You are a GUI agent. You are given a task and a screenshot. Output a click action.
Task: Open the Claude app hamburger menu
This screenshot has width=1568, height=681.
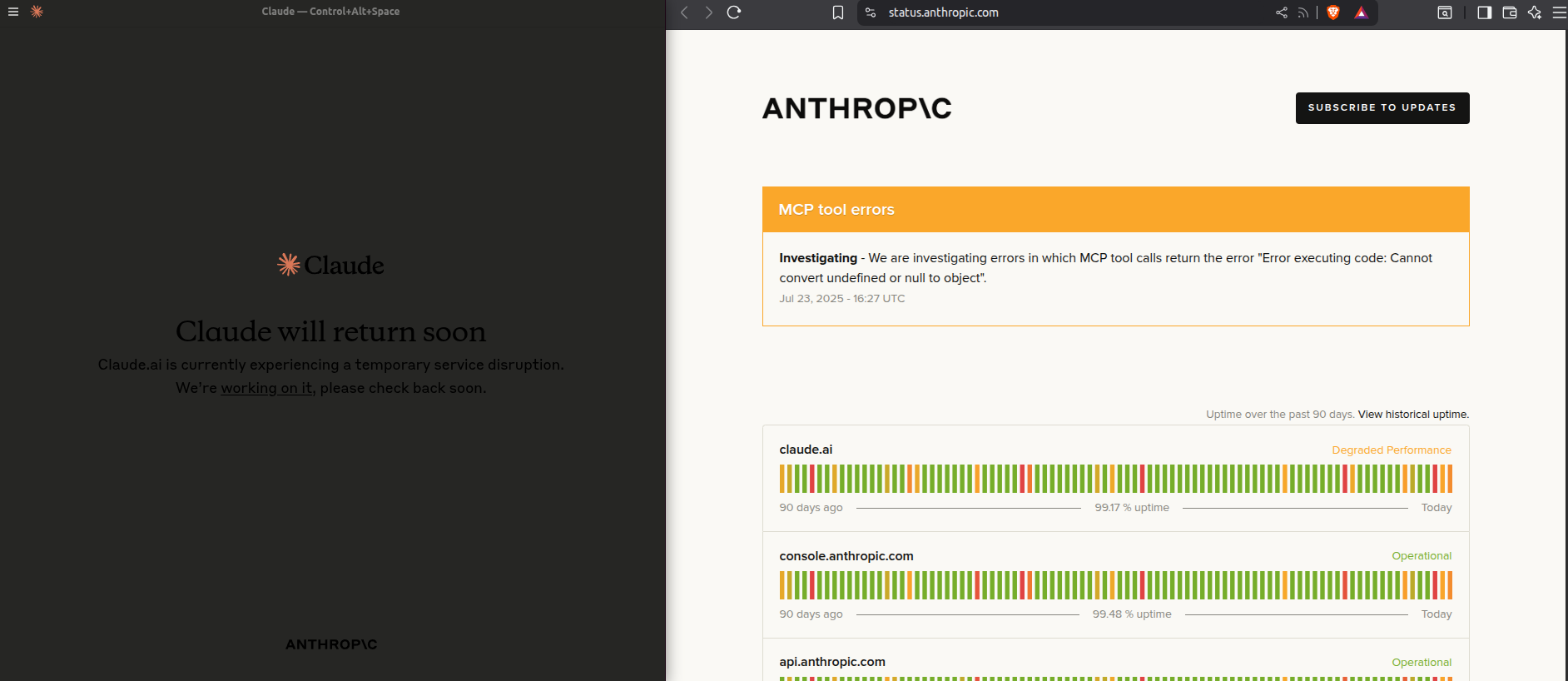13,12
